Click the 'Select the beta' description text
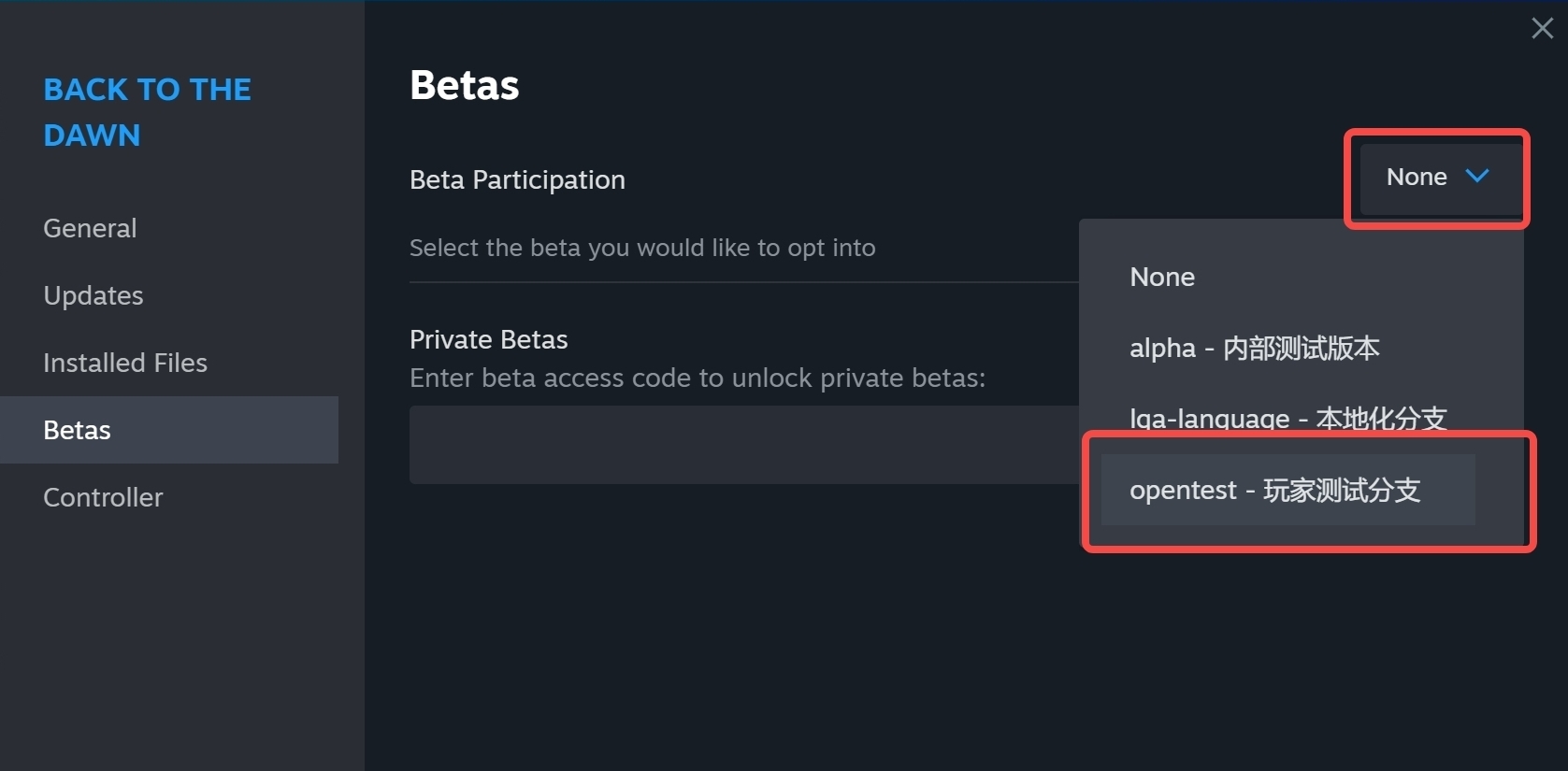Image resolution: width=1568 pixels, height=771 pixels. (642, 248)
